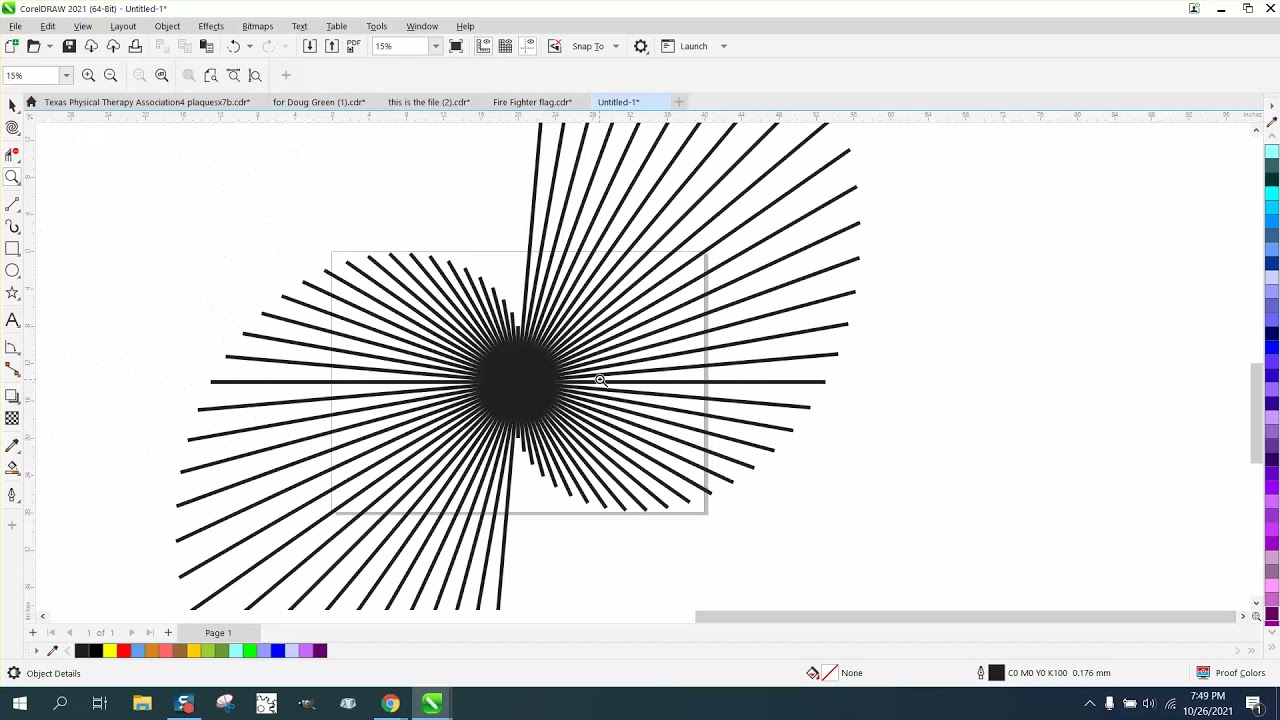The width and height of the screenshot is (1280, 720).
Task: Select the Rectangle tool
Action: pos(12,249)
